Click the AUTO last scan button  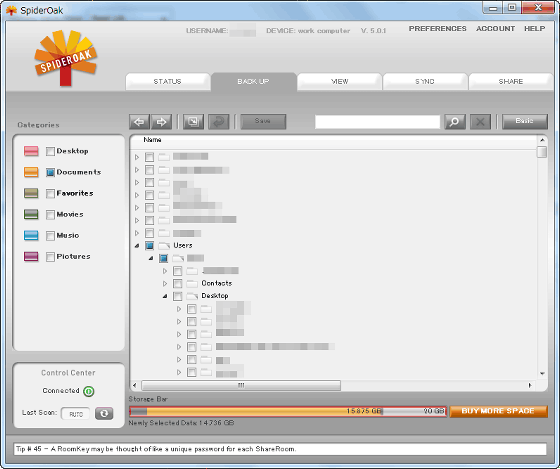coord(76,414)
